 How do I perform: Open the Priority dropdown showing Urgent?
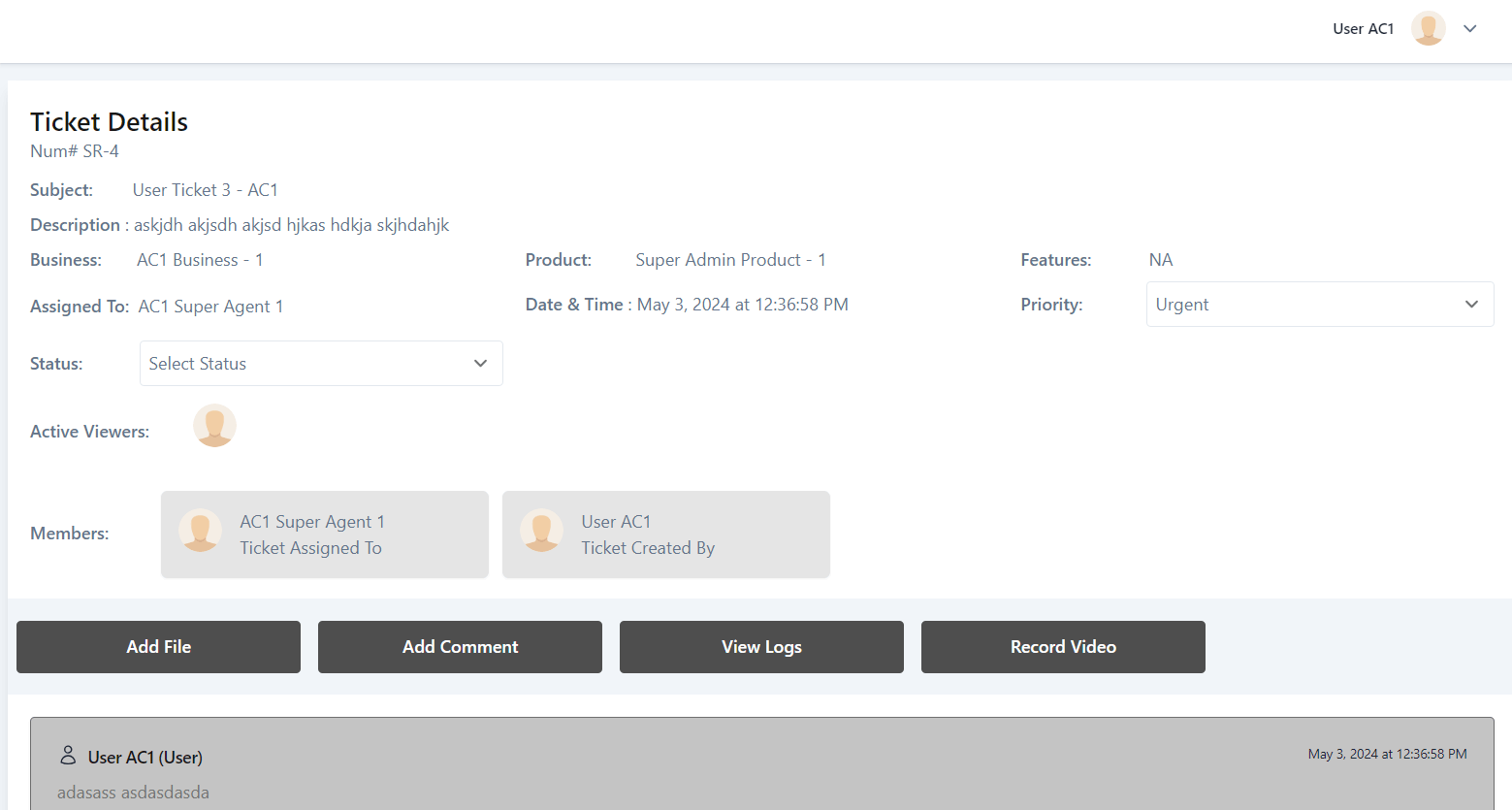(x=1319, y=305)
